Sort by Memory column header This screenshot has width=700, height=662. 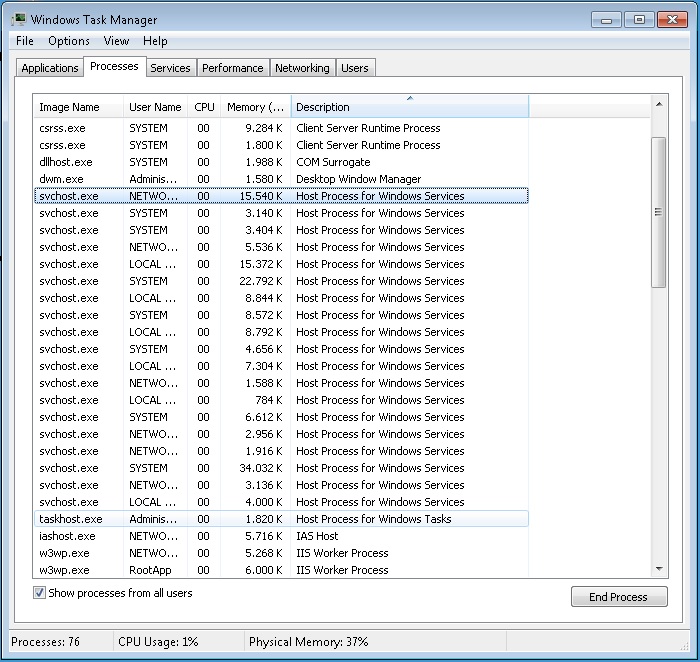click(255, 107)
